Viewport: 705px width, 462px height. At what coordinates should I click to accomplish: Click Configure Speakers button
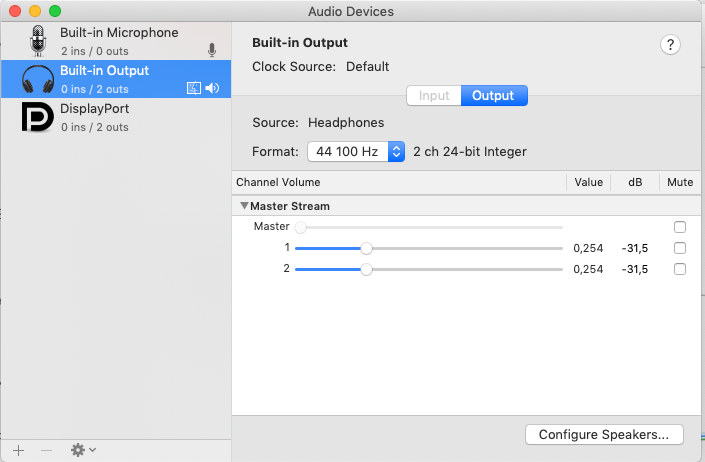603,434
